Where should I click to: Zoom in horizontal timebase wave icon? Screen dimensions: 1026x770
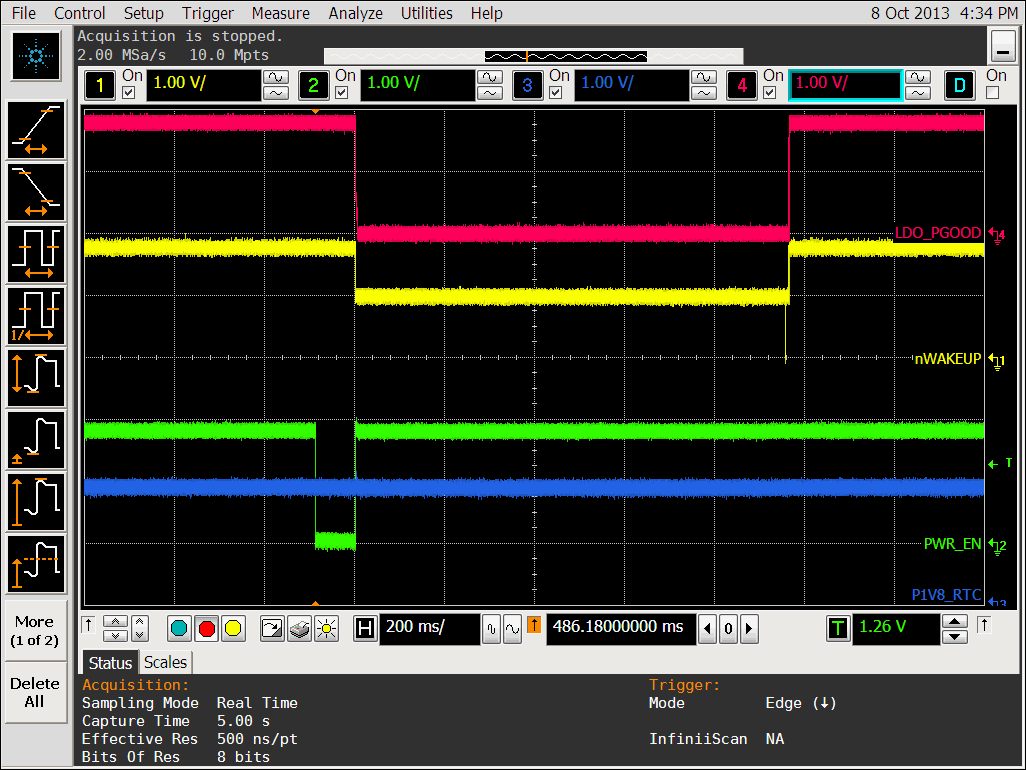[512, 629]
